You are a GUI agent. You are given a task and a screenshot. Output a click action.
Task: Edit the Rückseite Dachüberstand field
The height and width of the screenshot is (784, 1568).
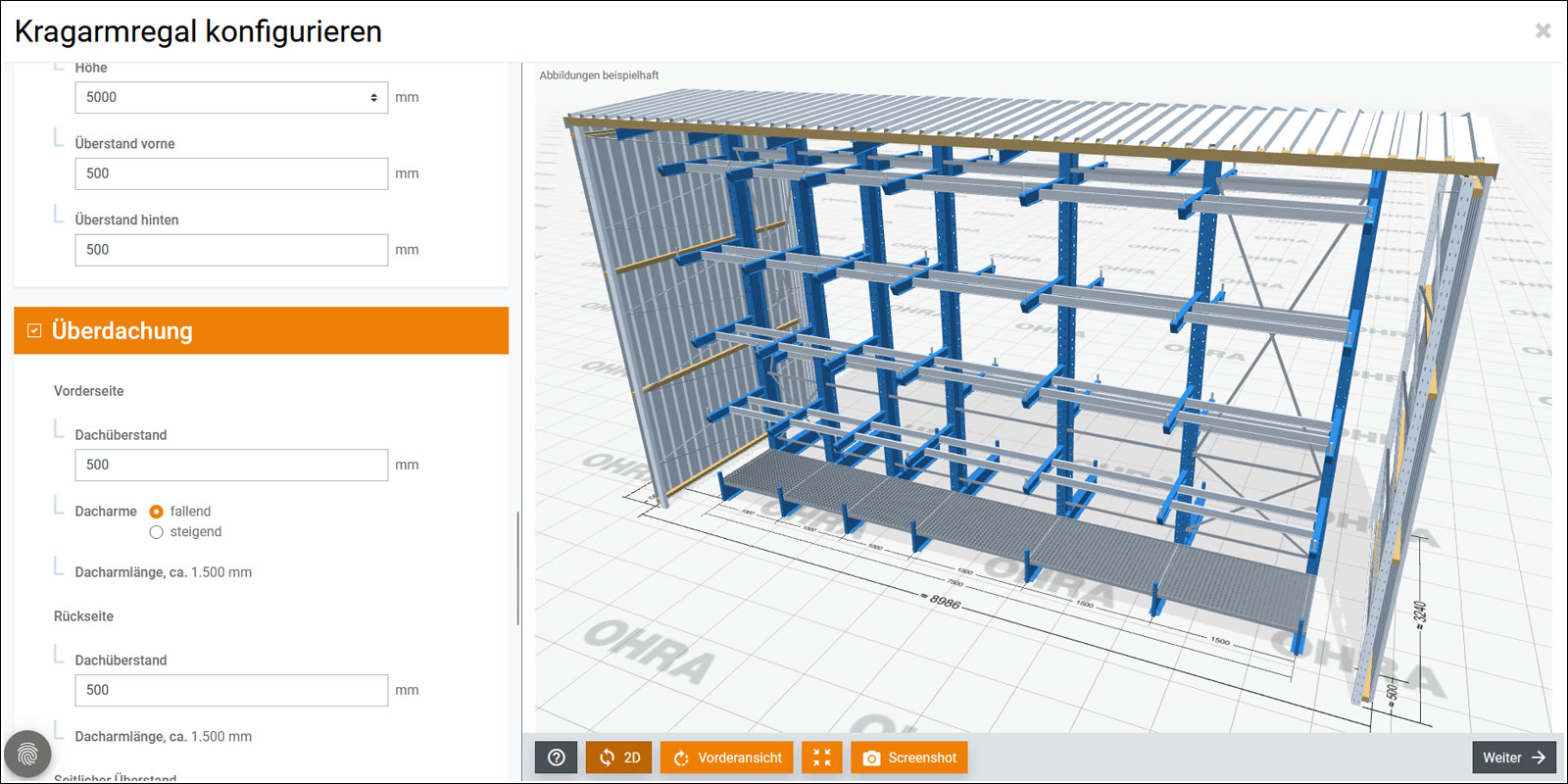coord(231,690)
